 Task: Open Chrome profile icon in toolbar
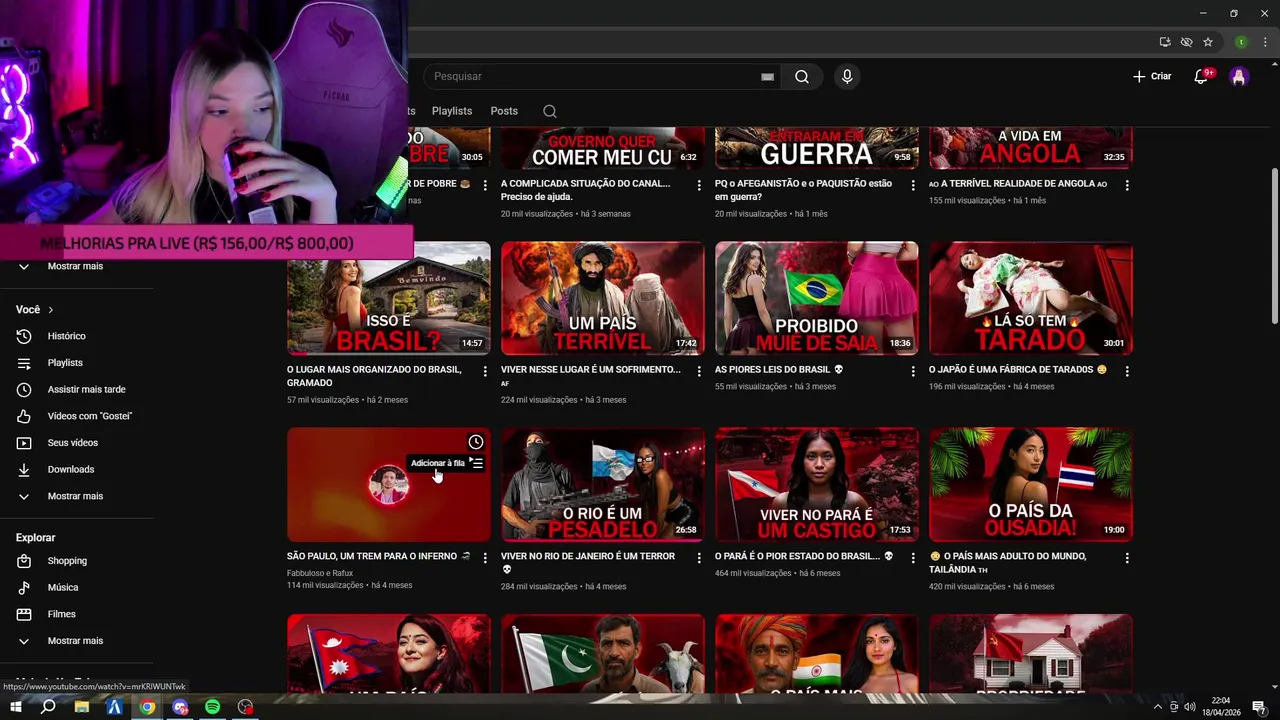pyautogui.click(x=1241, y=42)
